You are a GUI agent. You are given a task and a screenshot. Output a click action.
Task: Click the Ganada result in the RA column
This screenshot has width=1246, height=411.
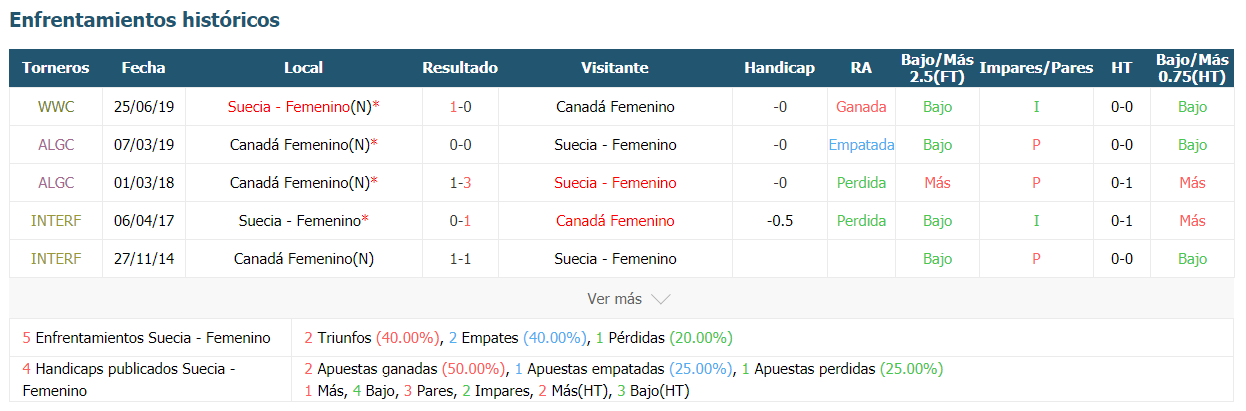pos(861,107)
